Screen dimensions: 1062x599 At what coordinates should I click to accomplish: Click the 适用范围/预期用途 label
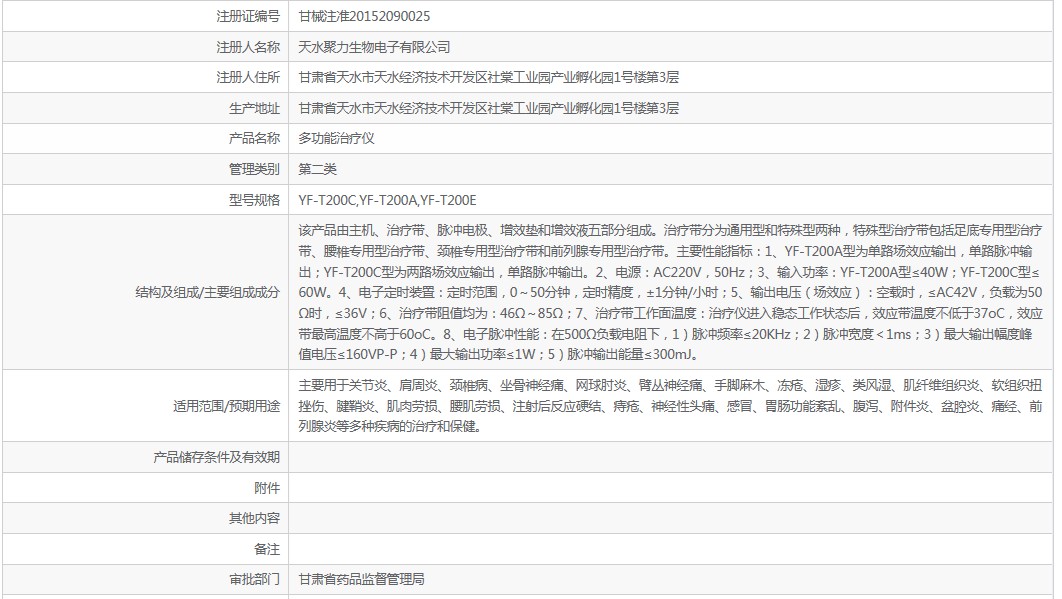click(227, 406)
